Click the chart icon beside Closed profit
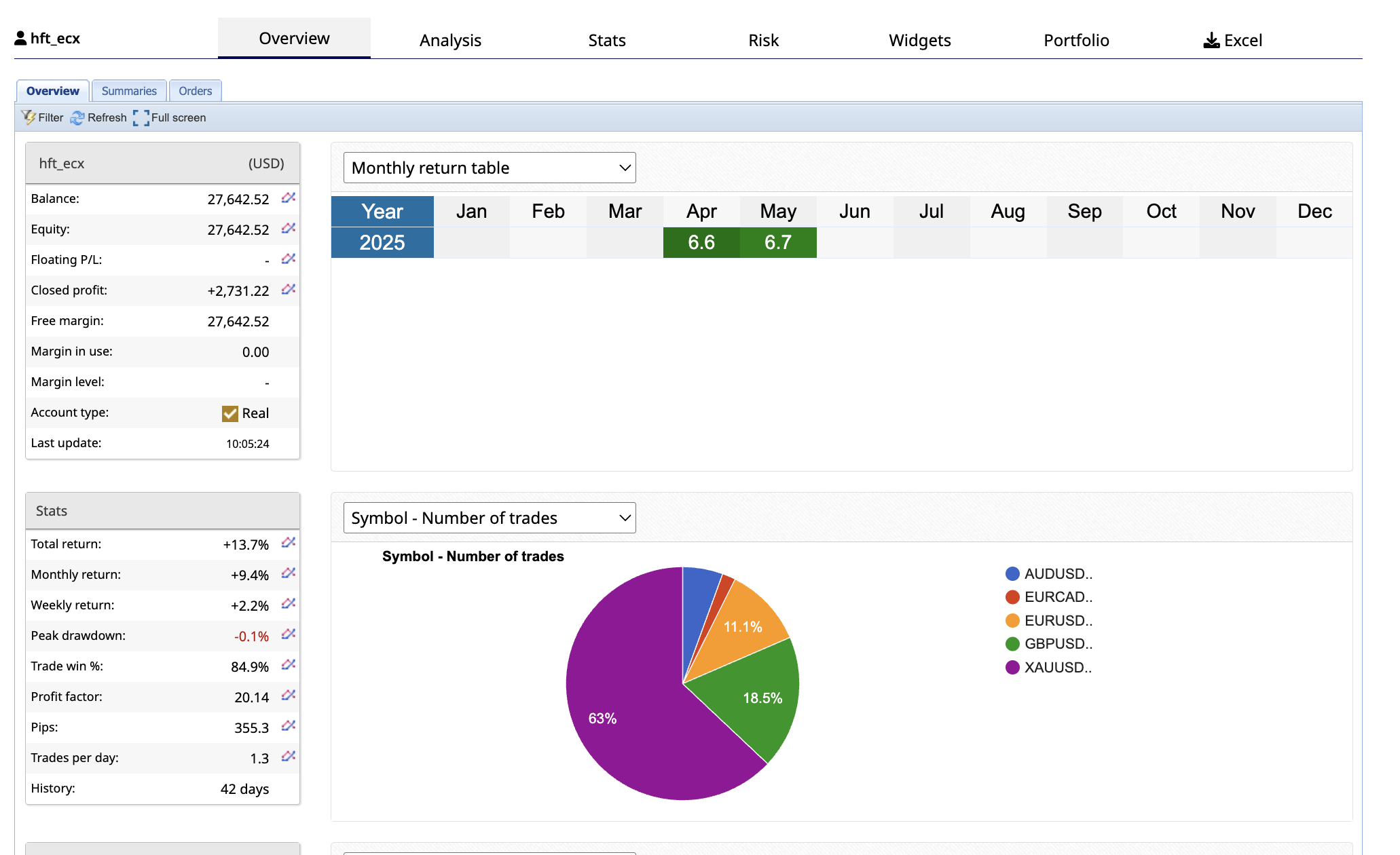 [x=289, y=290]
